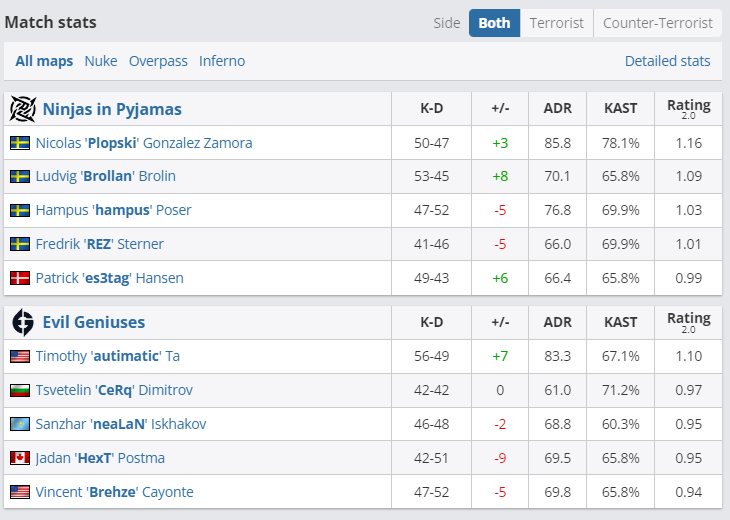Click the Kazakhstan flag beside neaLaN
The width and height of the screenshot is (730, 520).
pyautogui.click(x=20, y=424)
